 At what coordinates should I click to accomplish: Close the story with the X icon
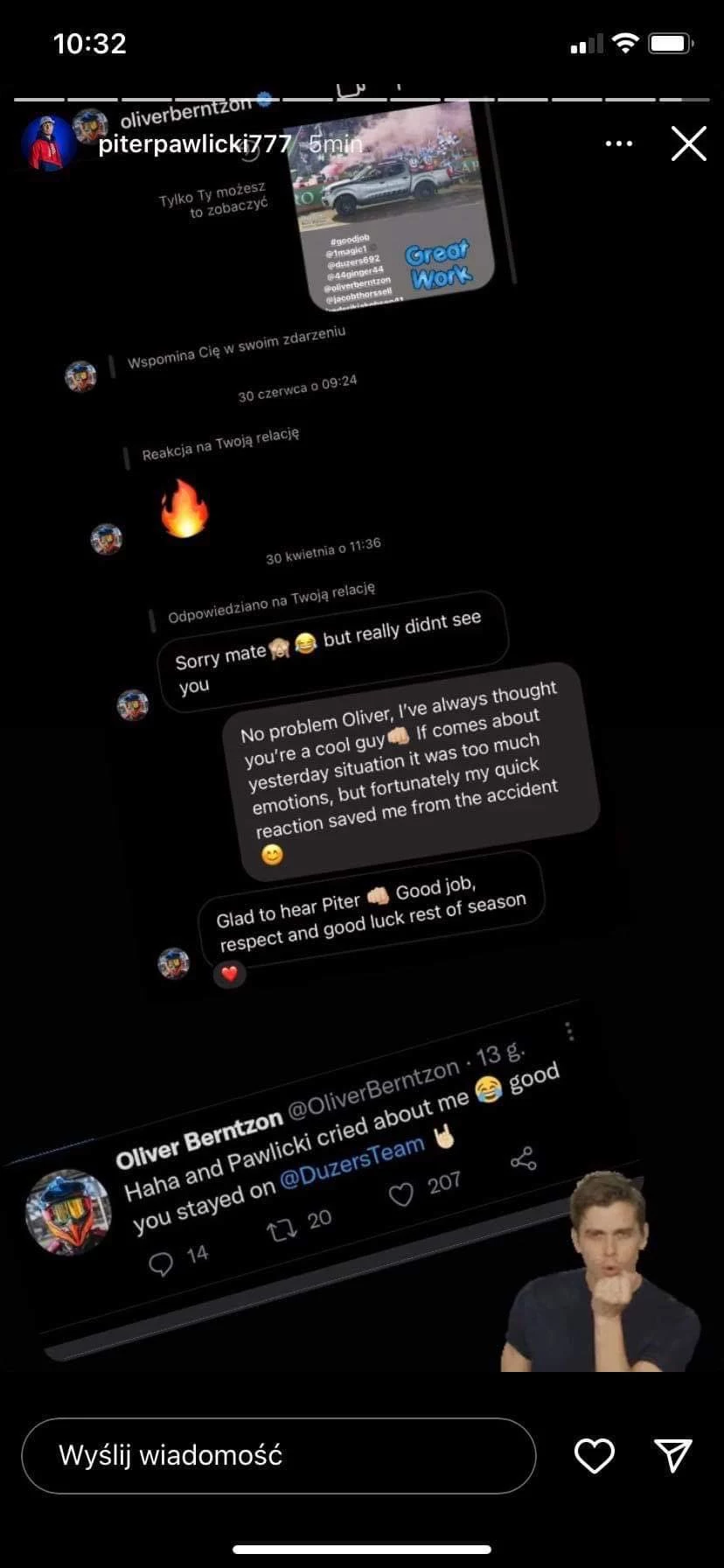[688, 143]
